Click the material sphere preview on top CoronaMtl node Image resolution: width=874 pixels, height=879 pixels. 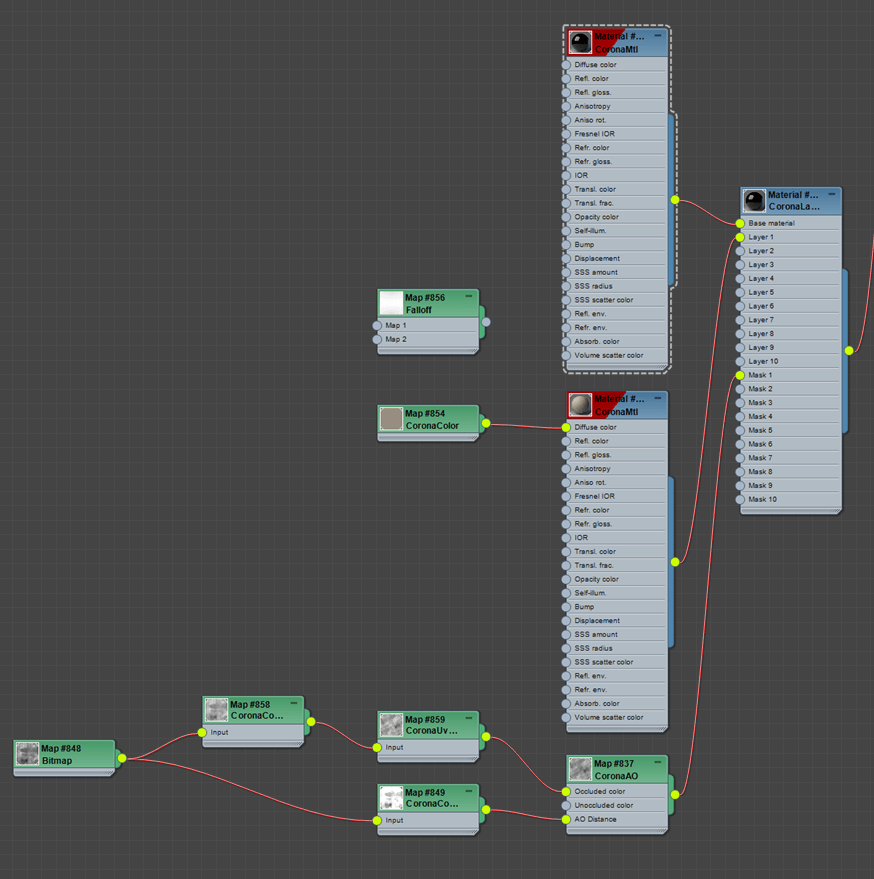[581, 41]
